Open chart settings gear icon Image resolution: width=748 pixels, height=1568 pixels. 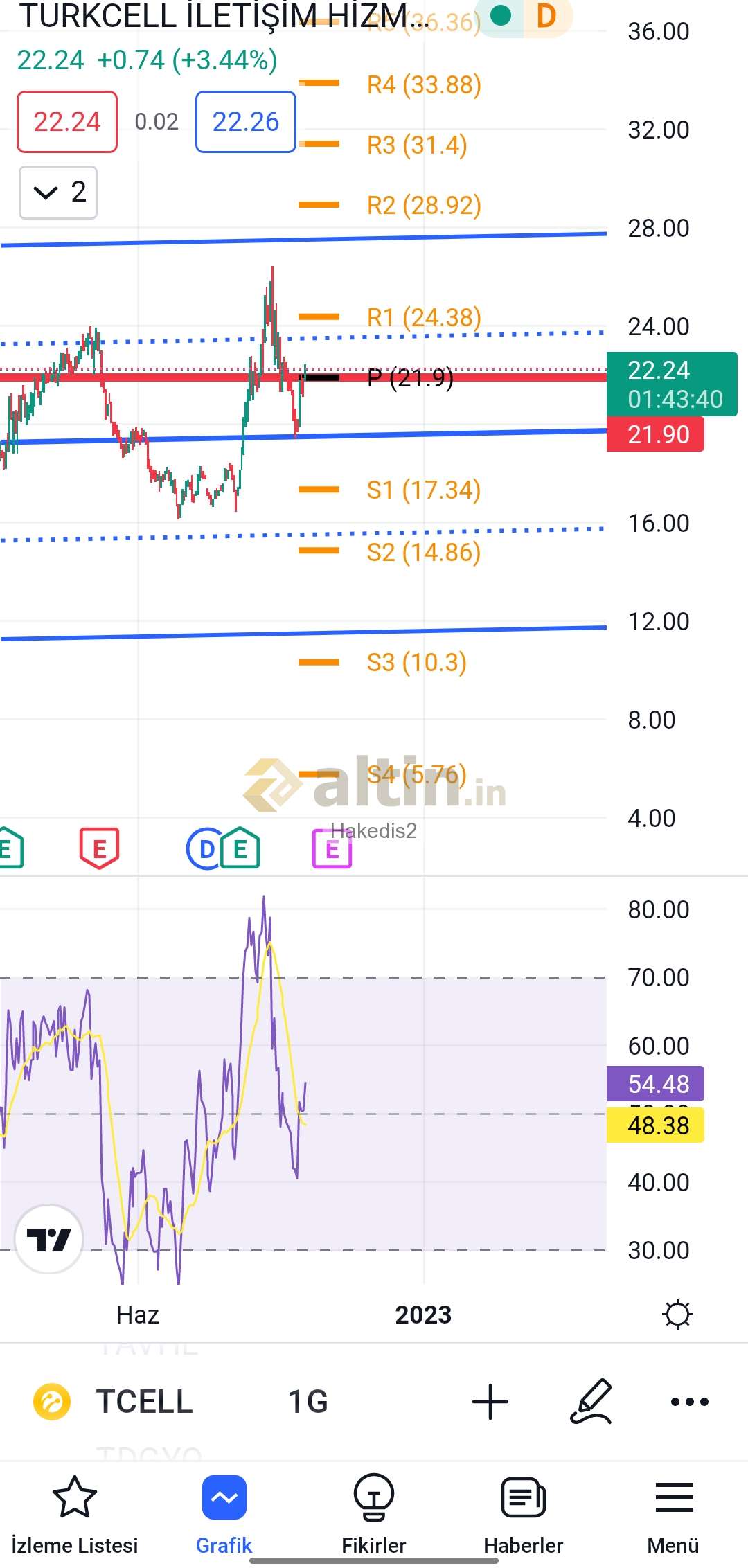(x=677, y=1314)
